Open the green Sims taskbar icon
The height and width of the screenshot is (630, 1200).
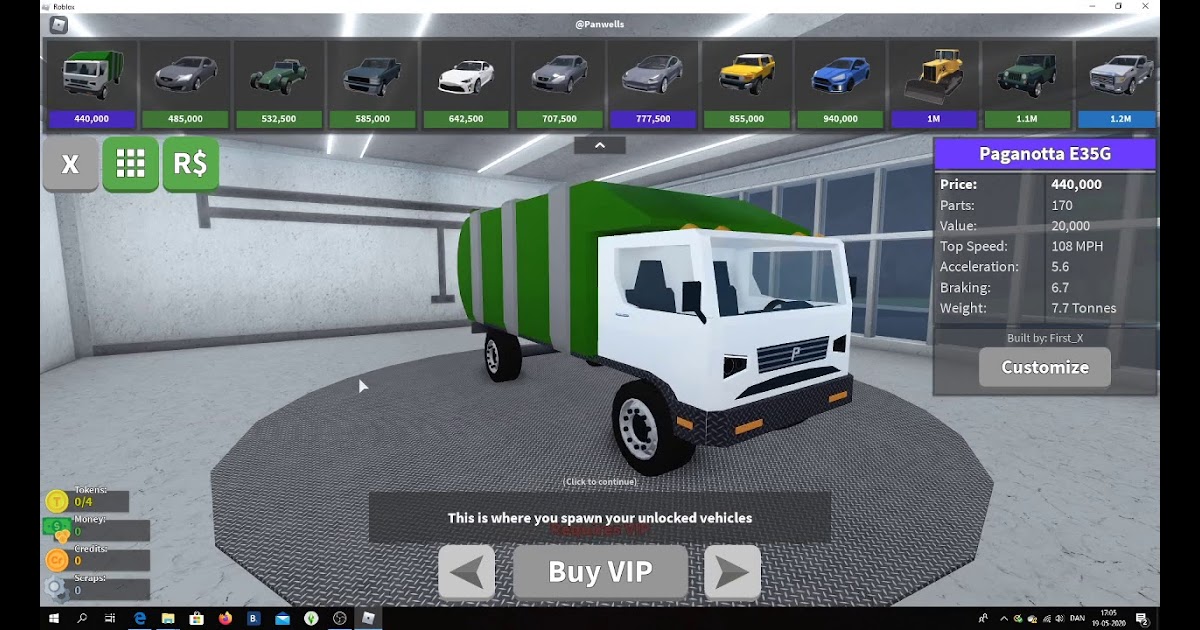click(x=311, y=619)
